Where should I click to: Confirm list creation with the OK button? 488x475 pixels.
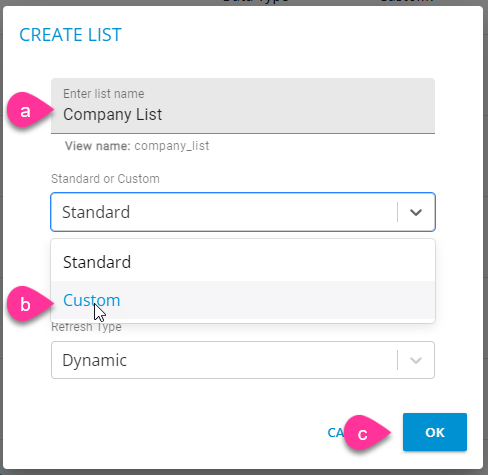pyautogui.click(x=435, y=432)
